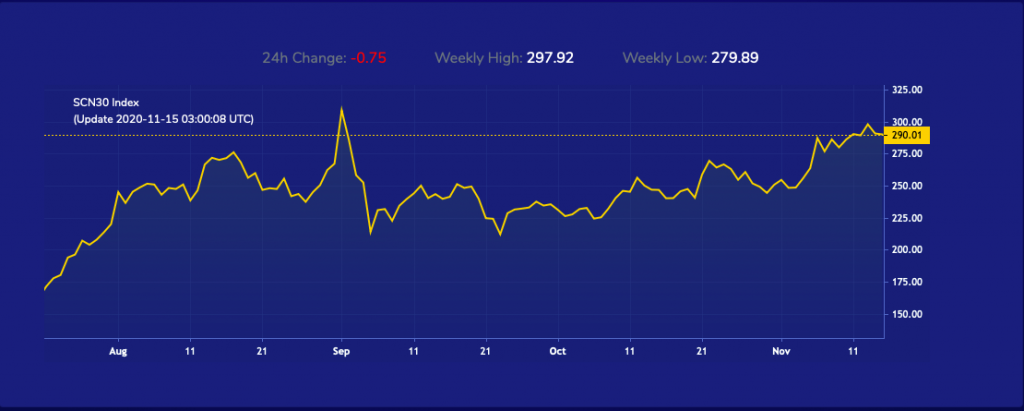
Task: Click the 300.00 price axis label
Action: click(x=906, y=122)
